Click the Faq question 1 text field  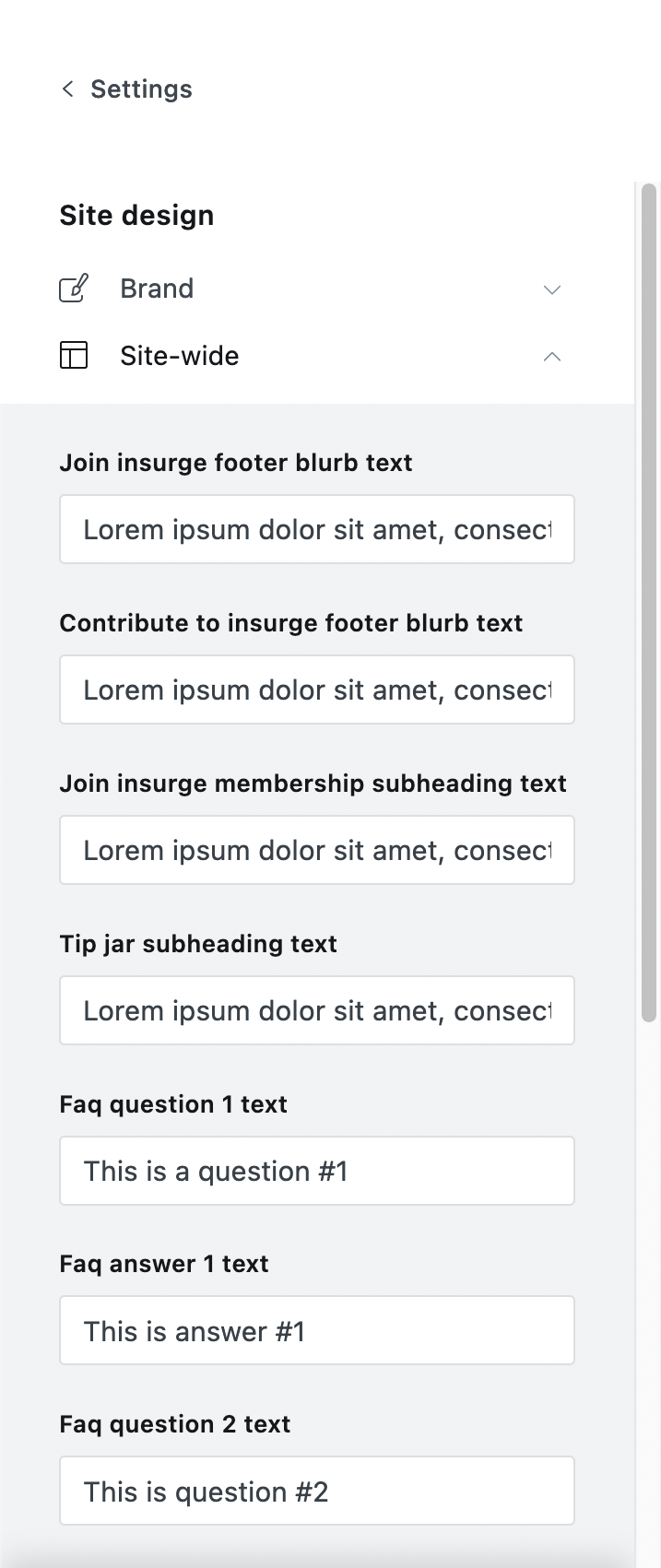317,1171
